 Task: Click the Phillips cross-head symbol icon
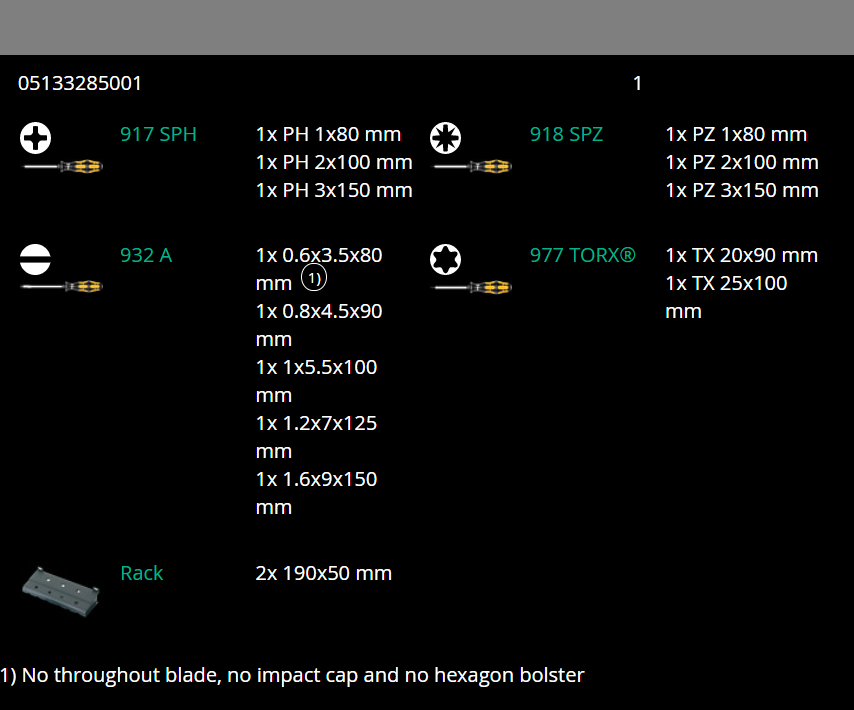pyautogui.click(x=36, y=137)
